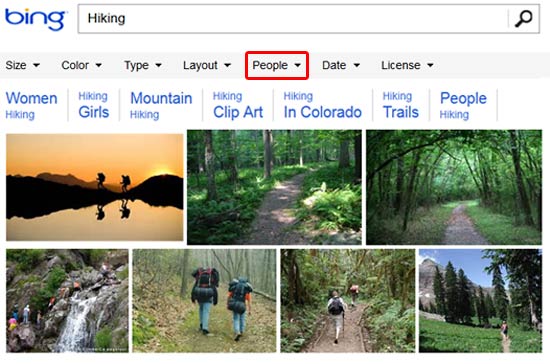Open the highlighted People filter dropdown
The width and height of the screenshot is (550, 364).
[x=277, y=66]
